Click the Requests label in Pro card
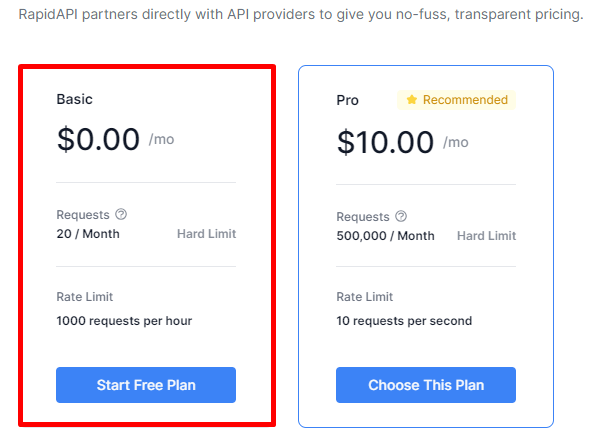591x440 pixels. click(x=363, y=217)
